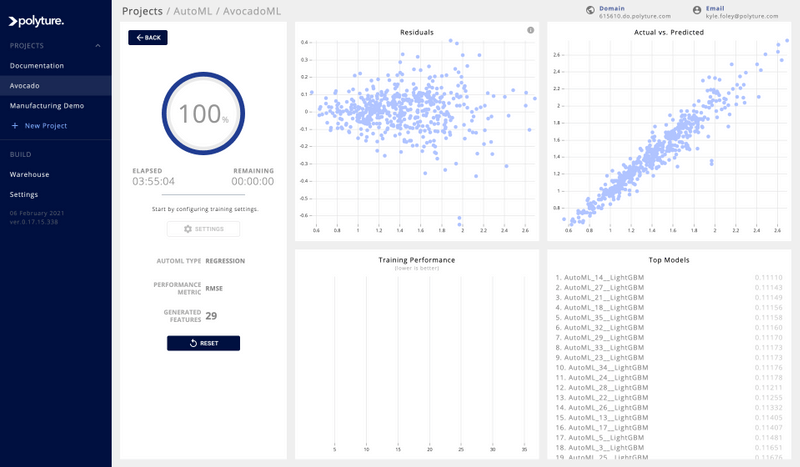Open Settings in the sidebar
This screenshot has height=467, width=800.
pos(24,194)
